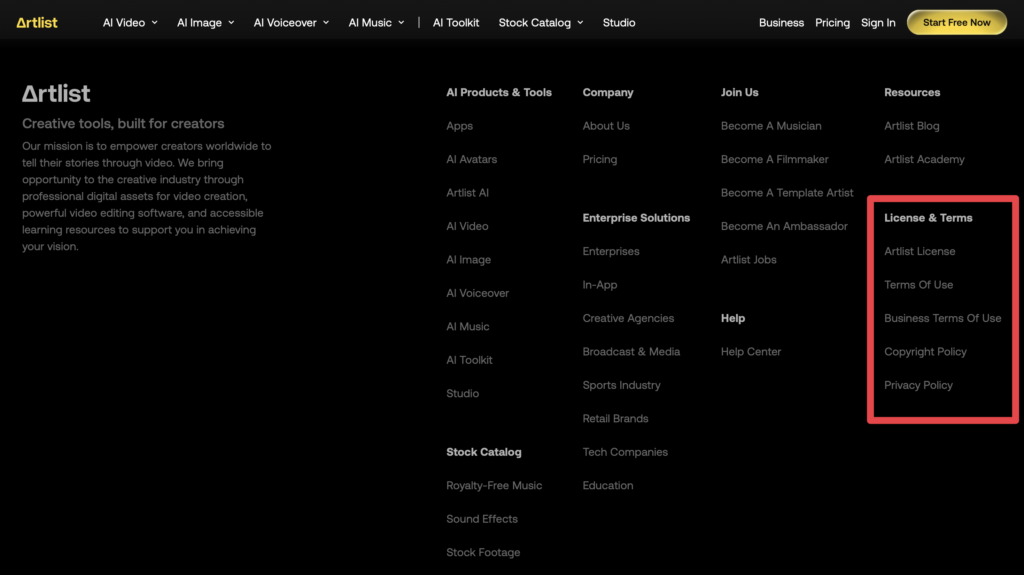
Task: Open the Become A Template Artist link
Action: [787, 193]
